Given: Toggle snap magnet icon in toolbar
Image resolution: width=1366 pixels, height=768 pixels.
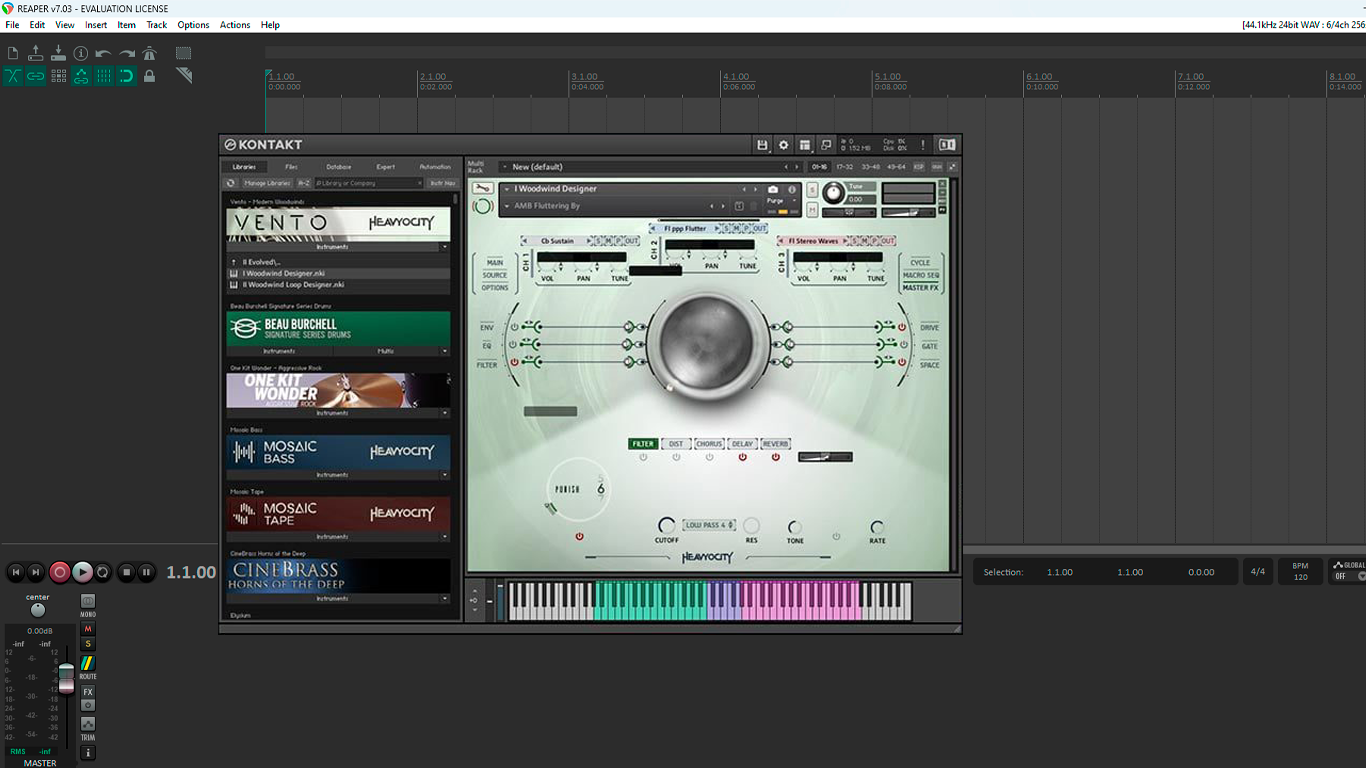Looking at the screenshot, I should pos(126,76).
